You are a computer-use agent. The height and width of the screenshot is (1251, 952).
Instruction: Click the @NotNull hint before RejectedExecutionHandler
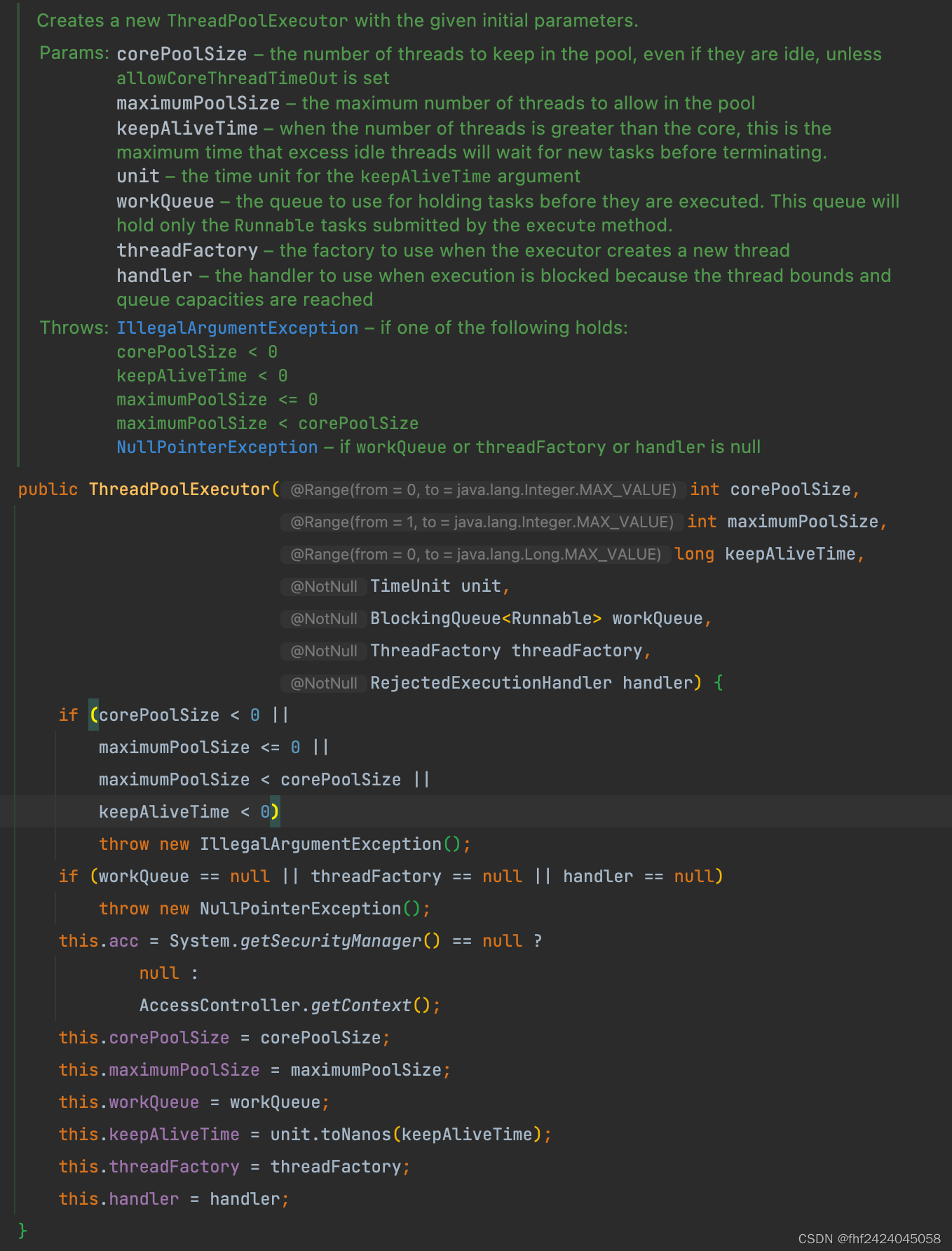324,683
